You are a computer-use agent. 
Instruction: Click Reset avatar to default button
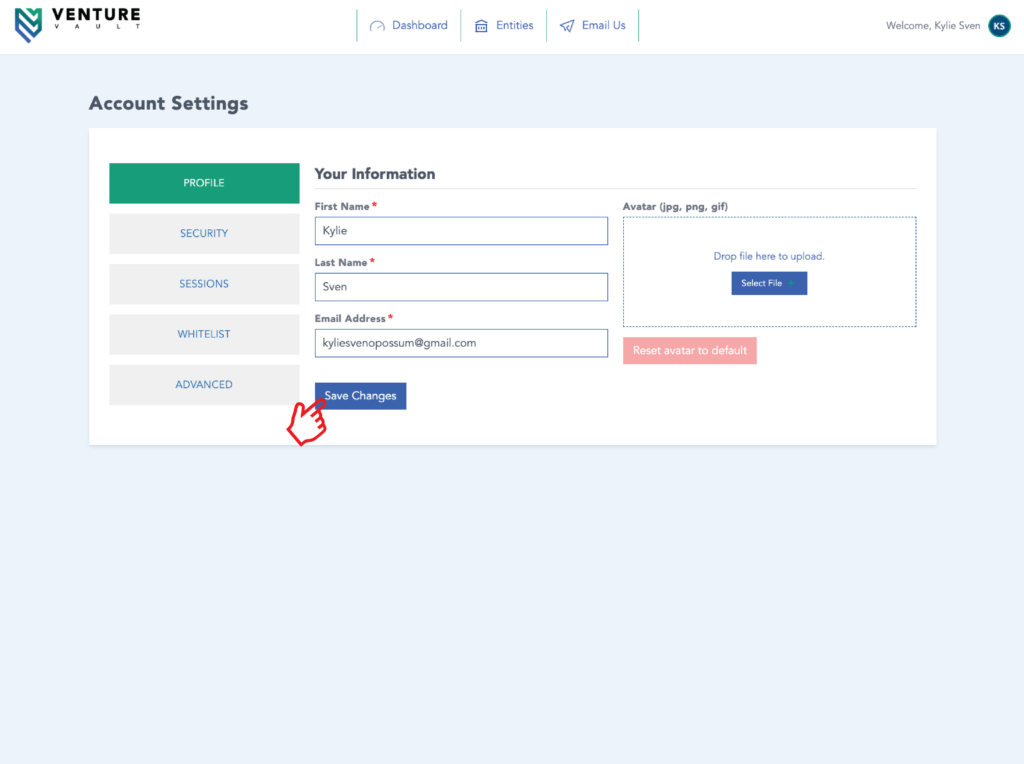[689, 351]
